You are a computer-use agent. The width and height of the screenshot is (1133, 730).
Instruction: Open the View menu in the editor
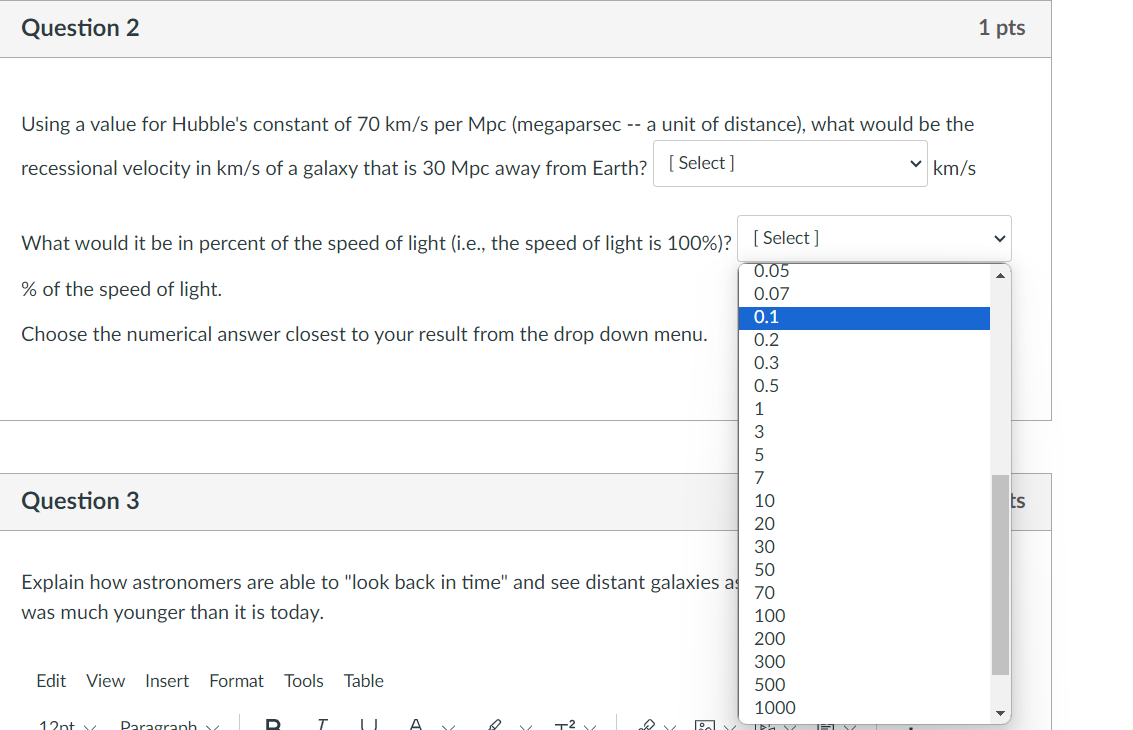(x=105, y=681)
